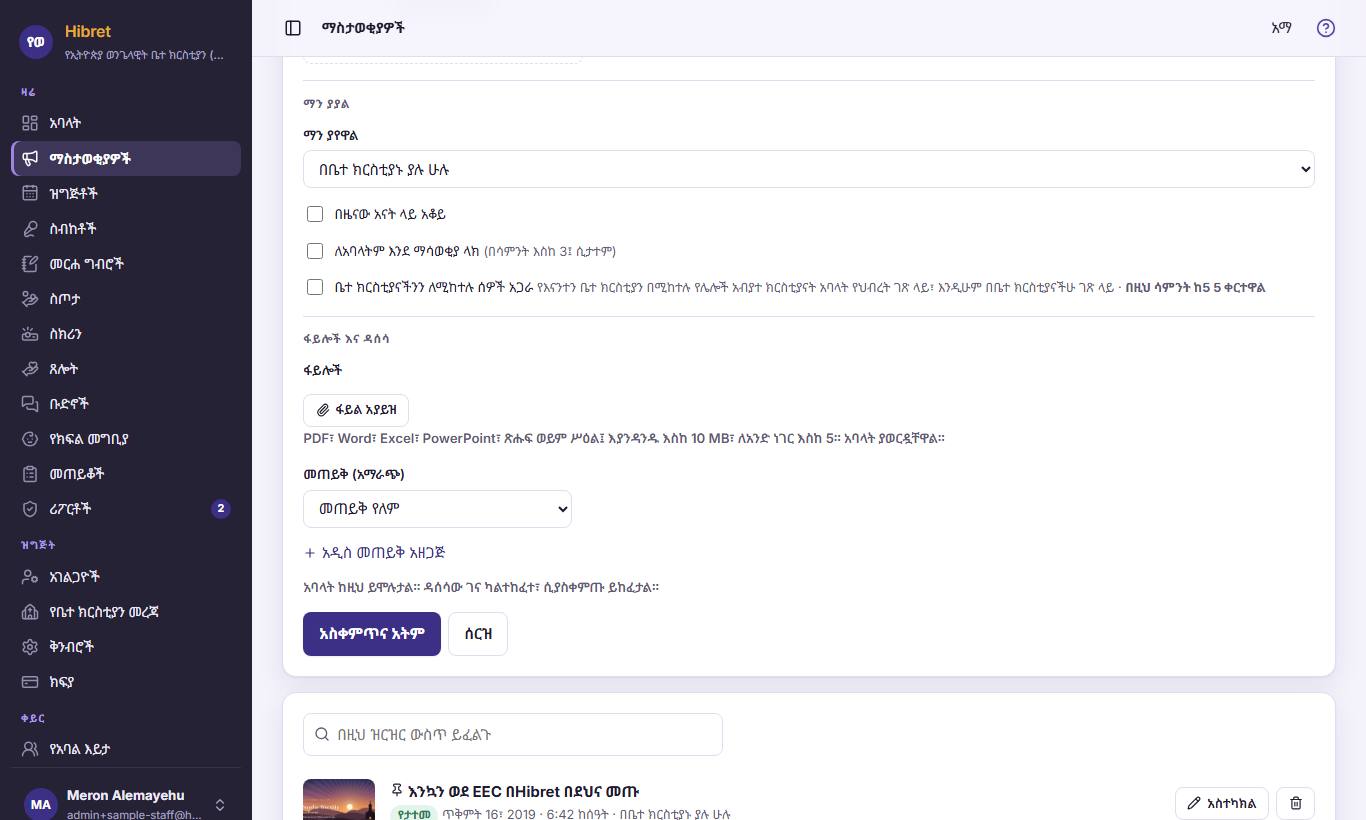Open the ዝግጅቶች calendar icon
The width and height of the screenshot is (1366, 820).
30,193
